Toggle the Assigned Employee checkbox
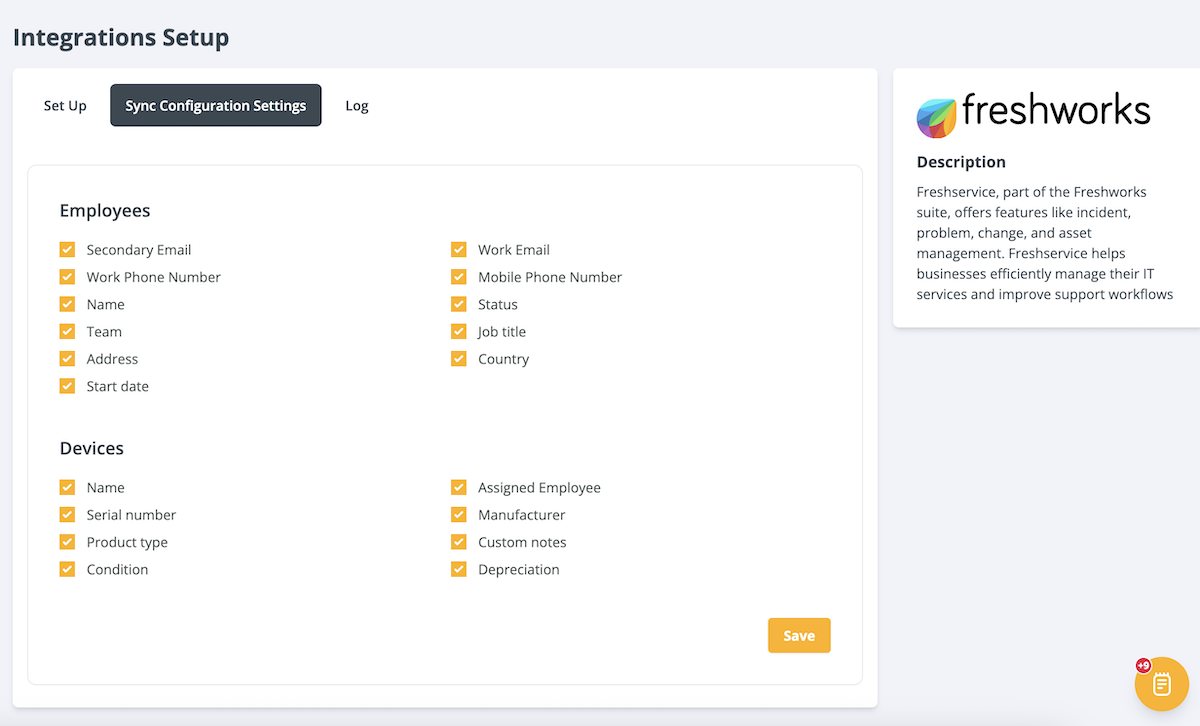Image resolution: width=1200 pixels, height=726 pixels. pos(459,488)
